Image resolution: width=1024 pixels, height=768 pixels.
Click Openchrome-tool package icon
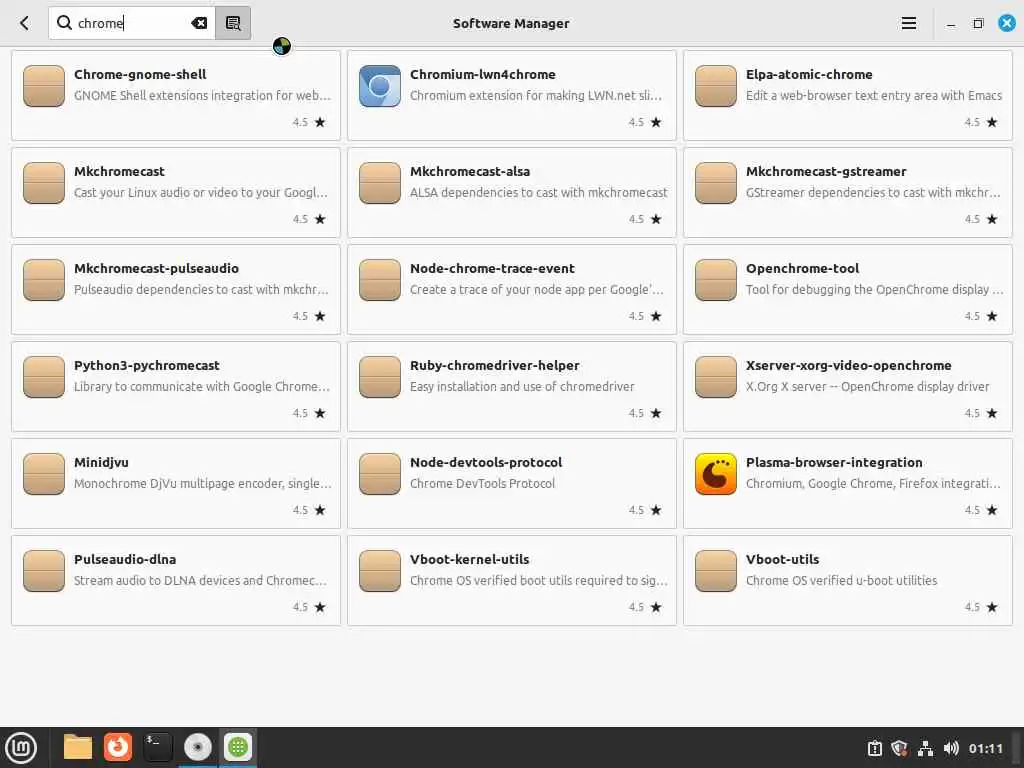[x=716, y=280]
